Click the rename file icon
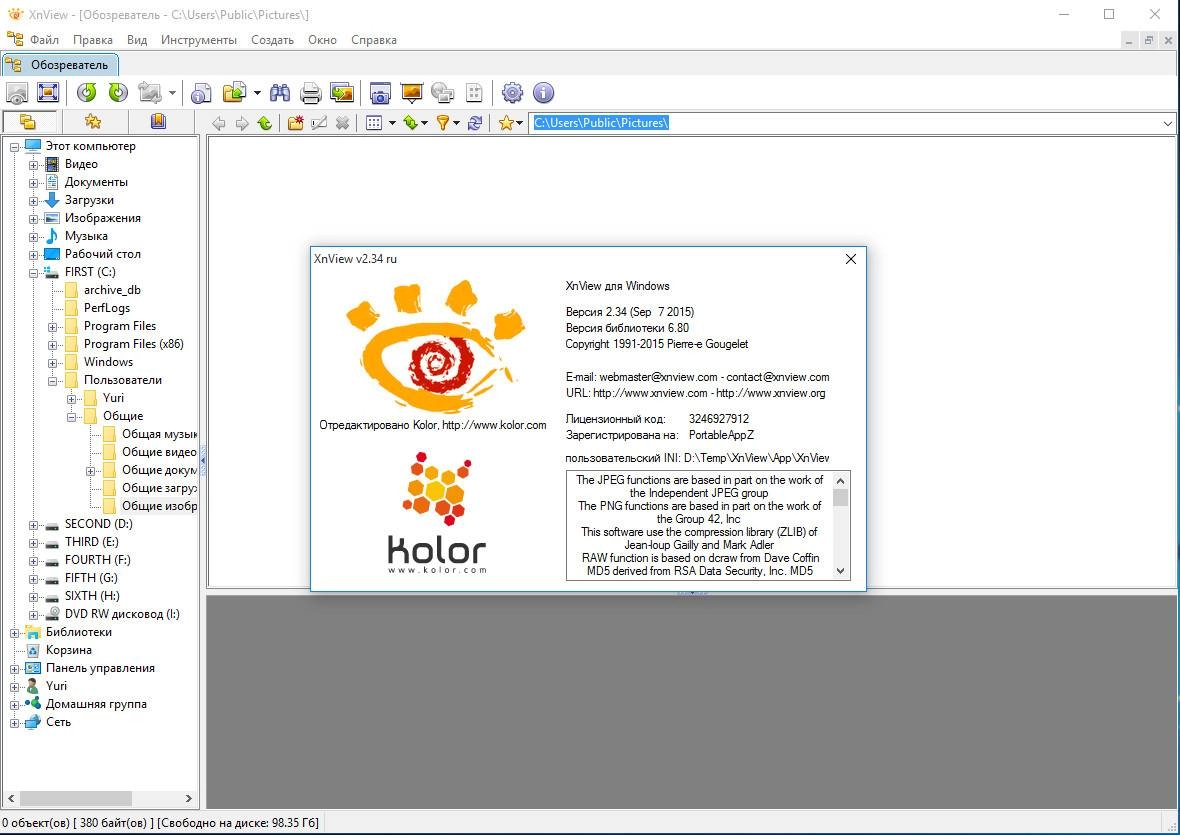Image resolution: width=1180 pixels, height=835 pixels. pos(319,123)
